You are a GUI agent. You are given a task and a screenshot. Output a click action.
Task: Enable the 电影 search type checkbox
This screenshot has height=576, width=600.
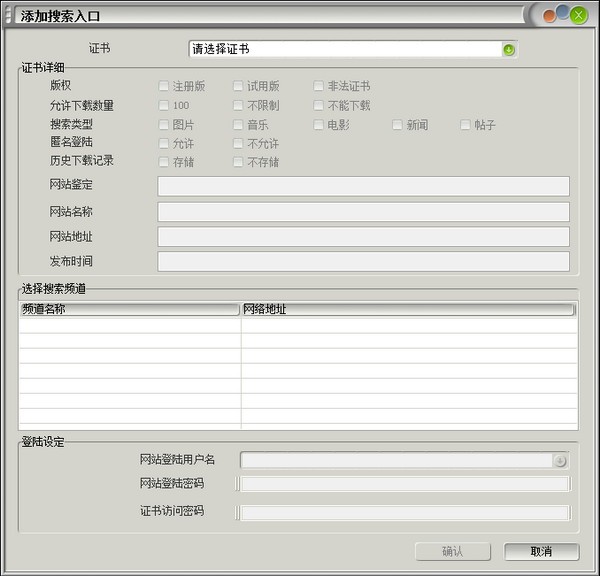(x=318, y=125)
